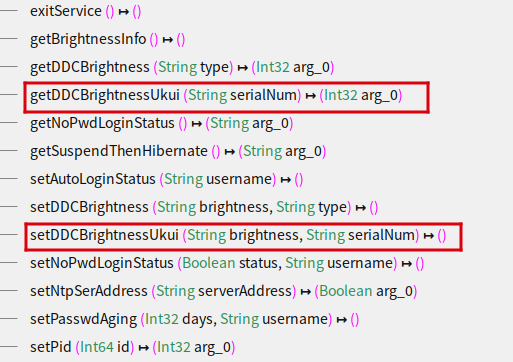Screen dimensions: 513x362
Task: Click the String username argument of setAutoLoginStatus
Action: 218,179
